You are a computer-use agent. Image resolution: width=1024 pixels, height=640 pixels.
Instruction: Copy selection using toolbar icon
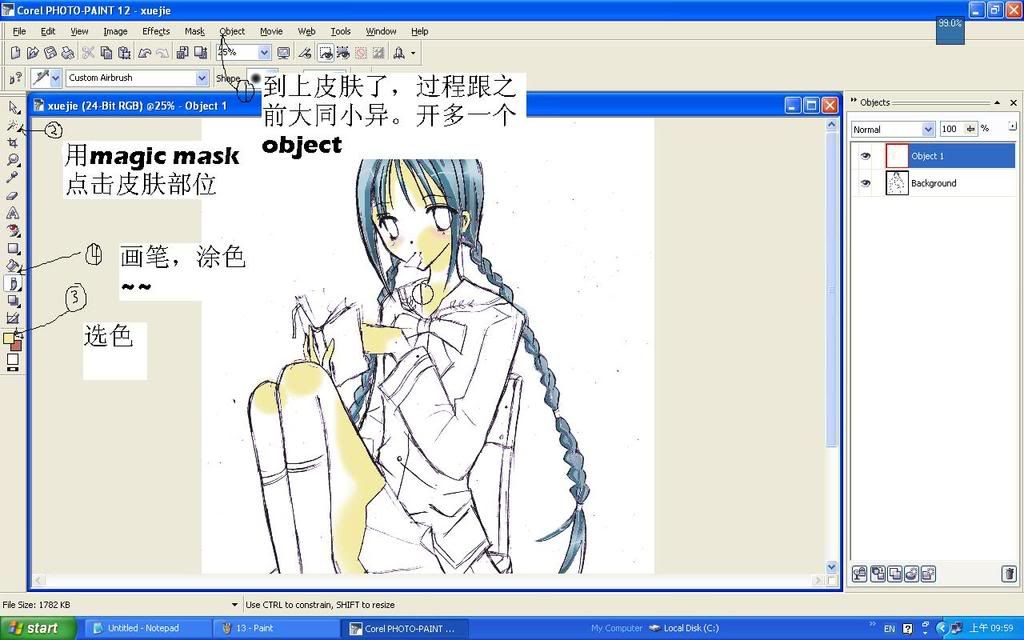click(x=106, y=52)
